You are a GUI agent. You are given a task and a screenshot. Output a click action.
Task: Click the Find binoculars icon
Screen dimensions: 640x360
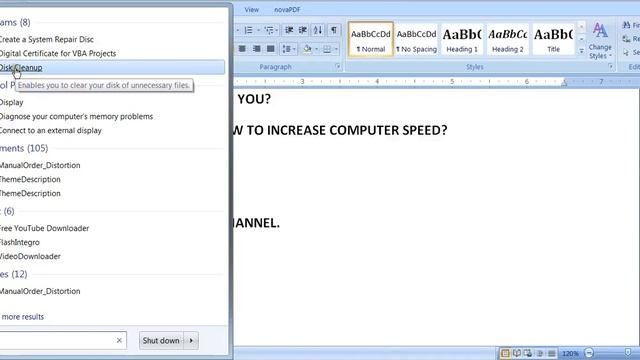click(x=627, y=25)
